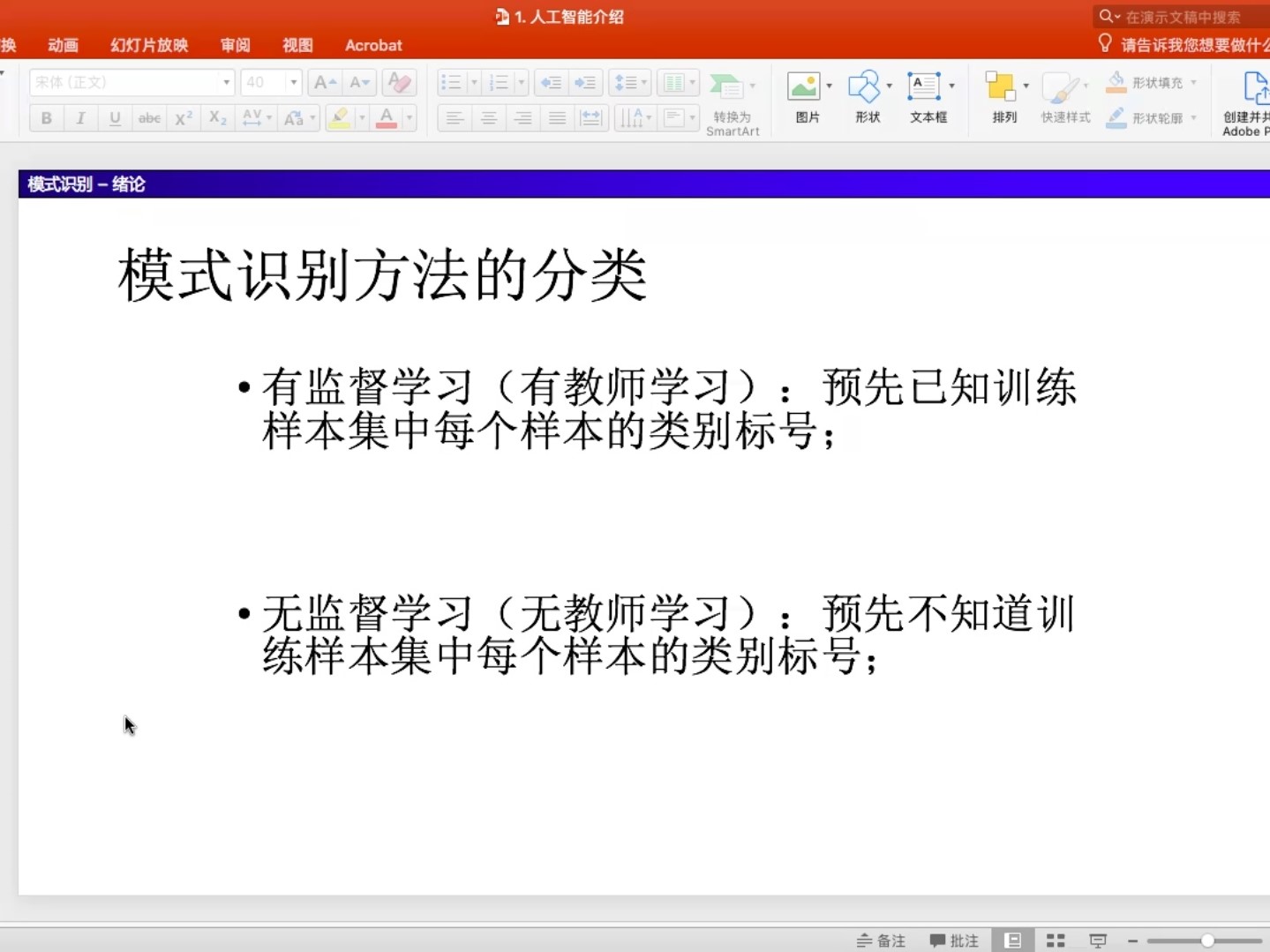Open the Shapes (形状) gallery icon

[864, 87]
